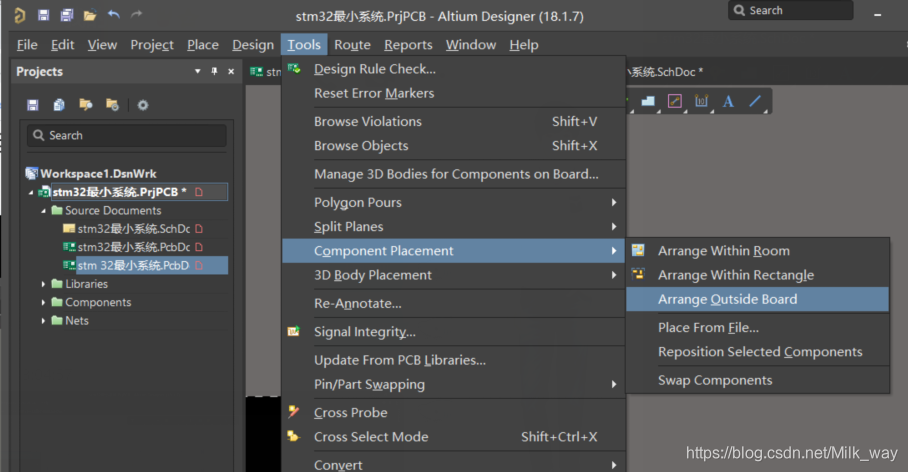Open the Place menu
This screenshot has width=908, height=472.
tap(203, 45)
